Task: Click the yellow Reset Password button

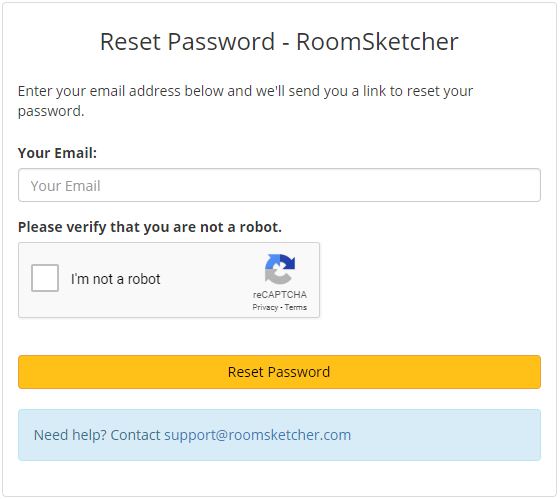Action: (279, 372)
